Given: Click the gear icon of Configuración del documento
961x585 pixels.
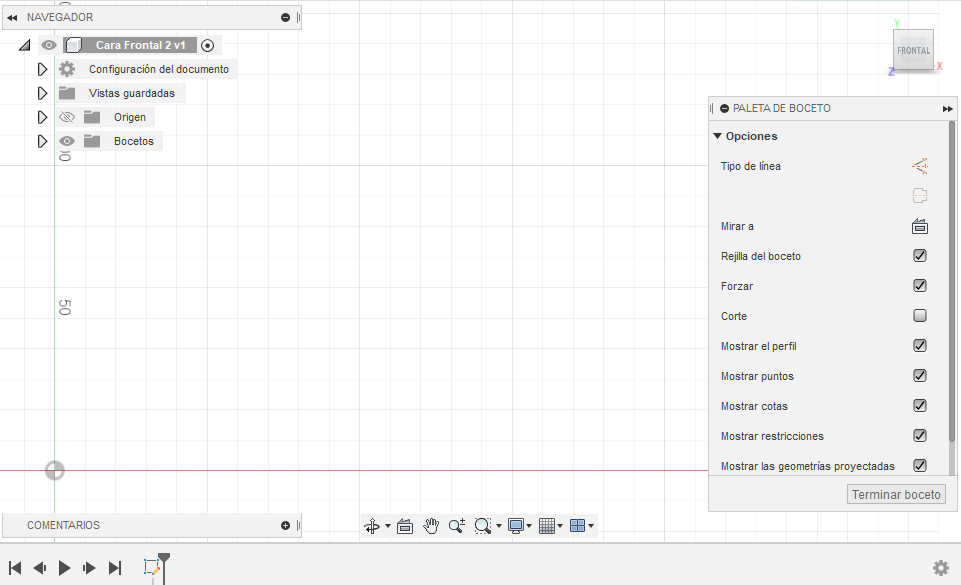Looking at the screenshot, I should pyautogui.click(x=67, y=69).
